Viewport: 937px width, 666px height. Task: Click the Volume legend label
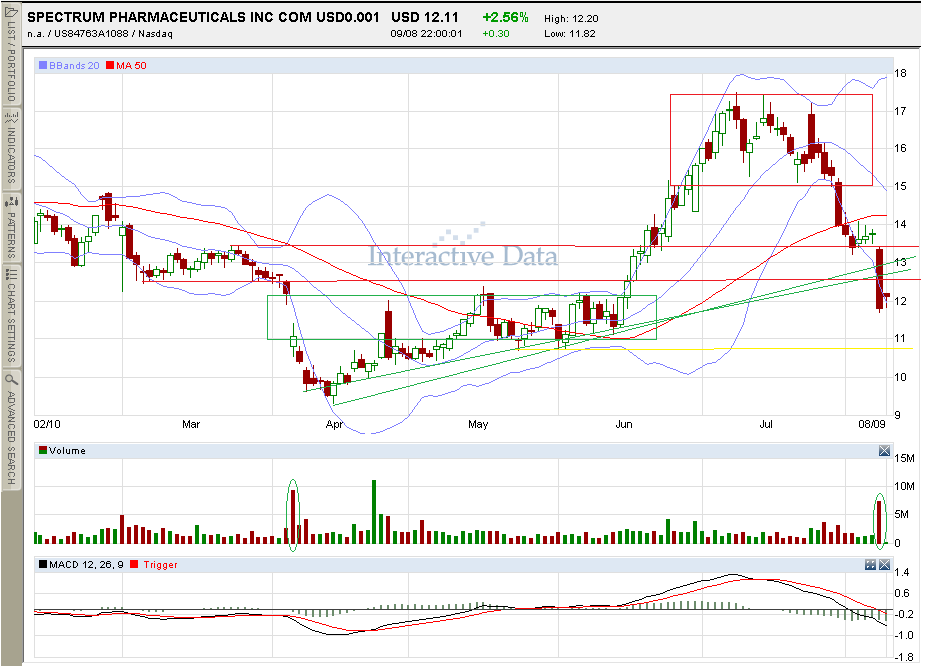(x=67, y=450)
